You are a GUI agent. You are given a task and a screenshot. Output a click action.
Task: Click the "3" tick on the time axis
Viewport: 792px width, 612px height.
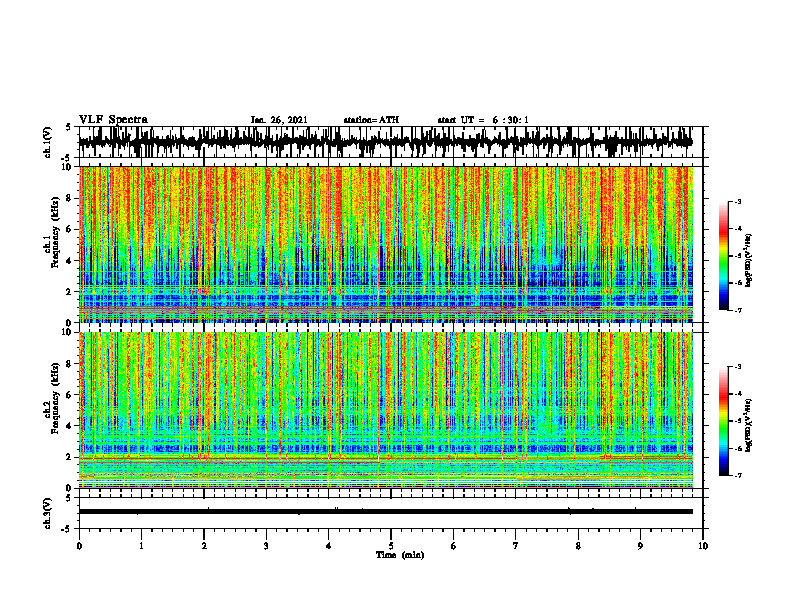266,546
